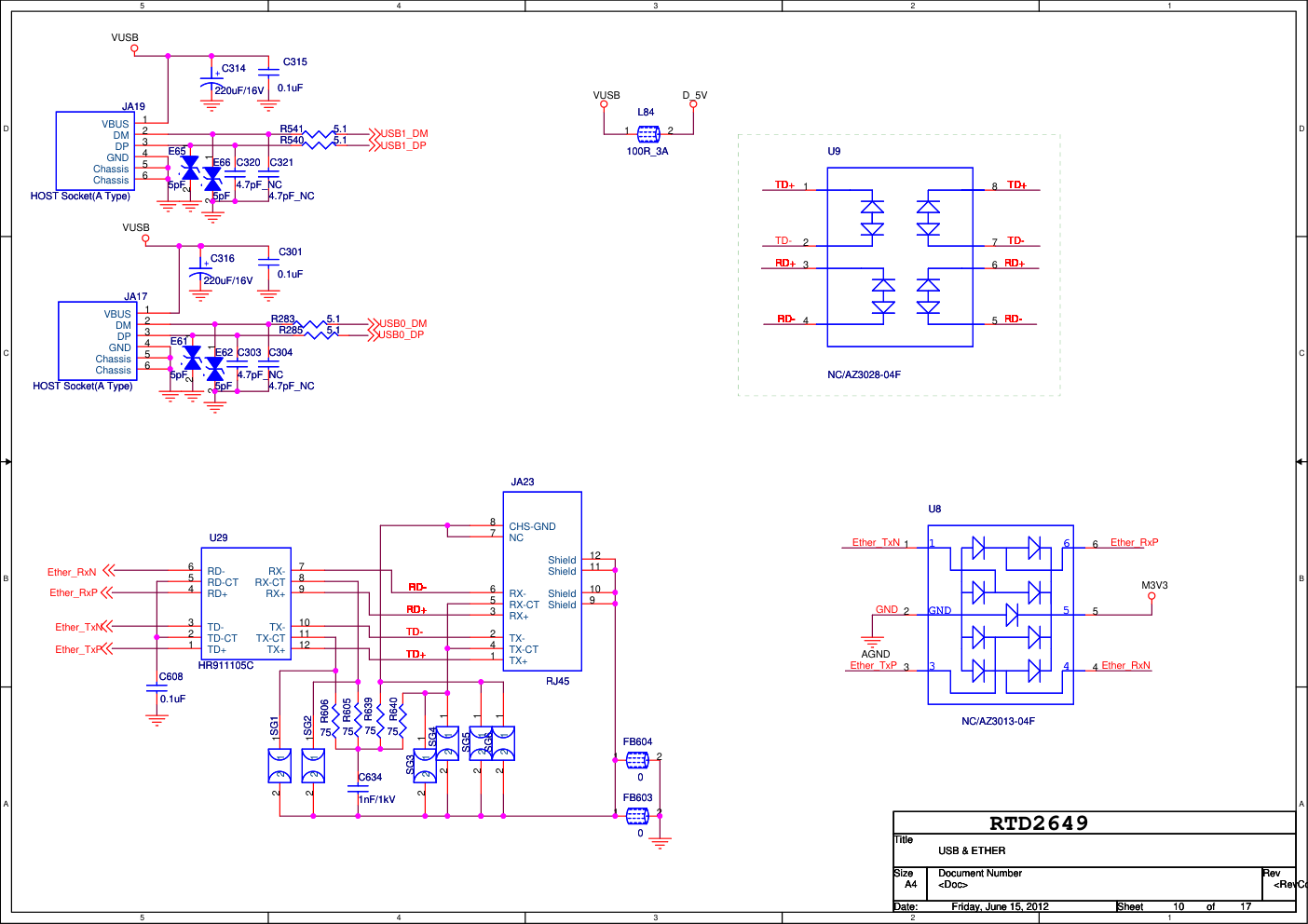Select the ground symbol under FB603
The width and height of the screenshot is (1308, 924).
click(660, 843)
